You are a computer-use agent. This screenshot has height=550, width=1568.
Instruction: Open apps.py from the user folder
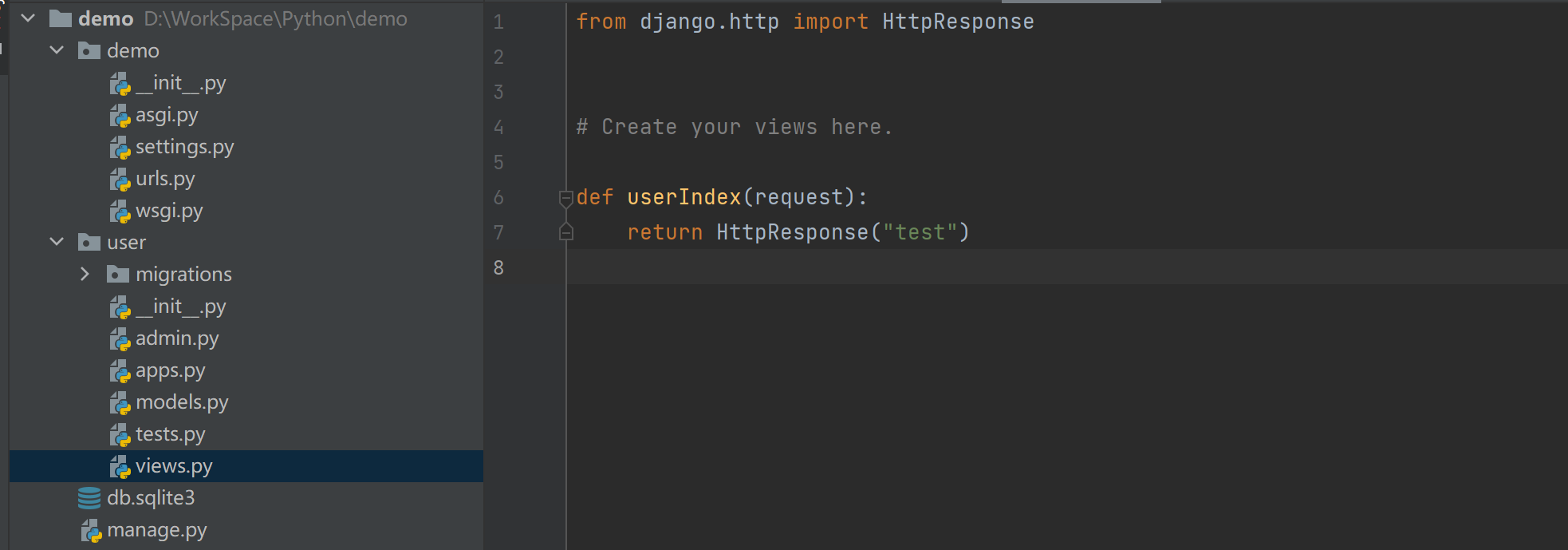click(170, 370)
